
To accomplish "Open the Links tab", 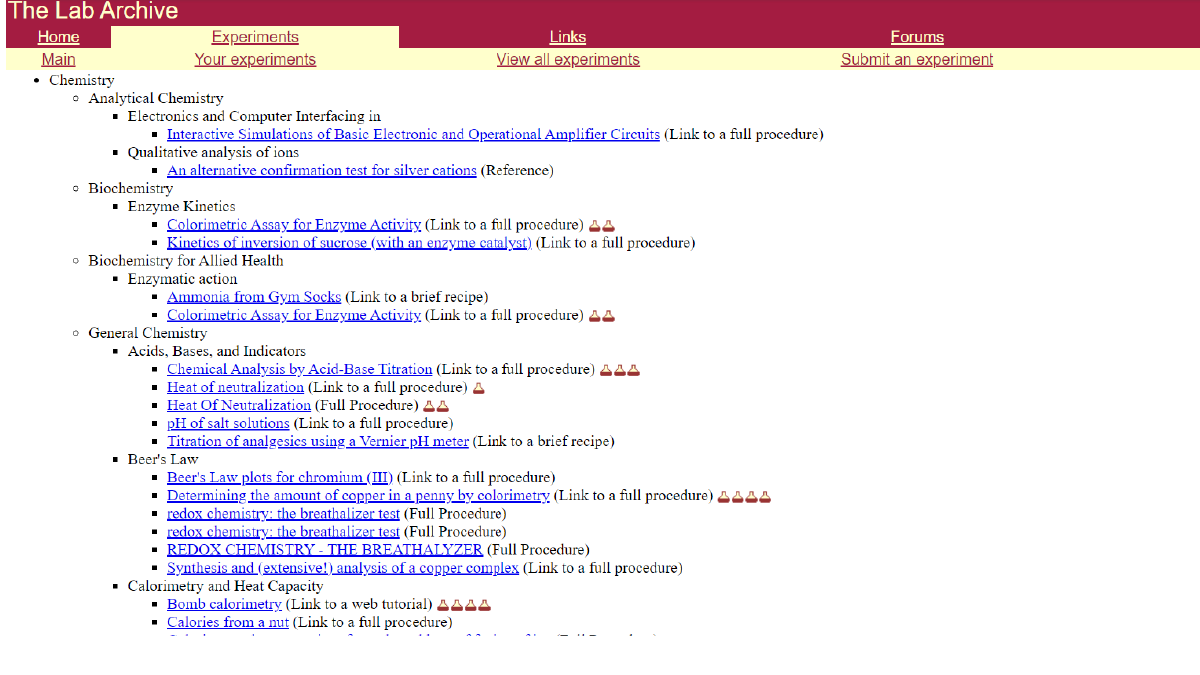I will click(567, 37).
